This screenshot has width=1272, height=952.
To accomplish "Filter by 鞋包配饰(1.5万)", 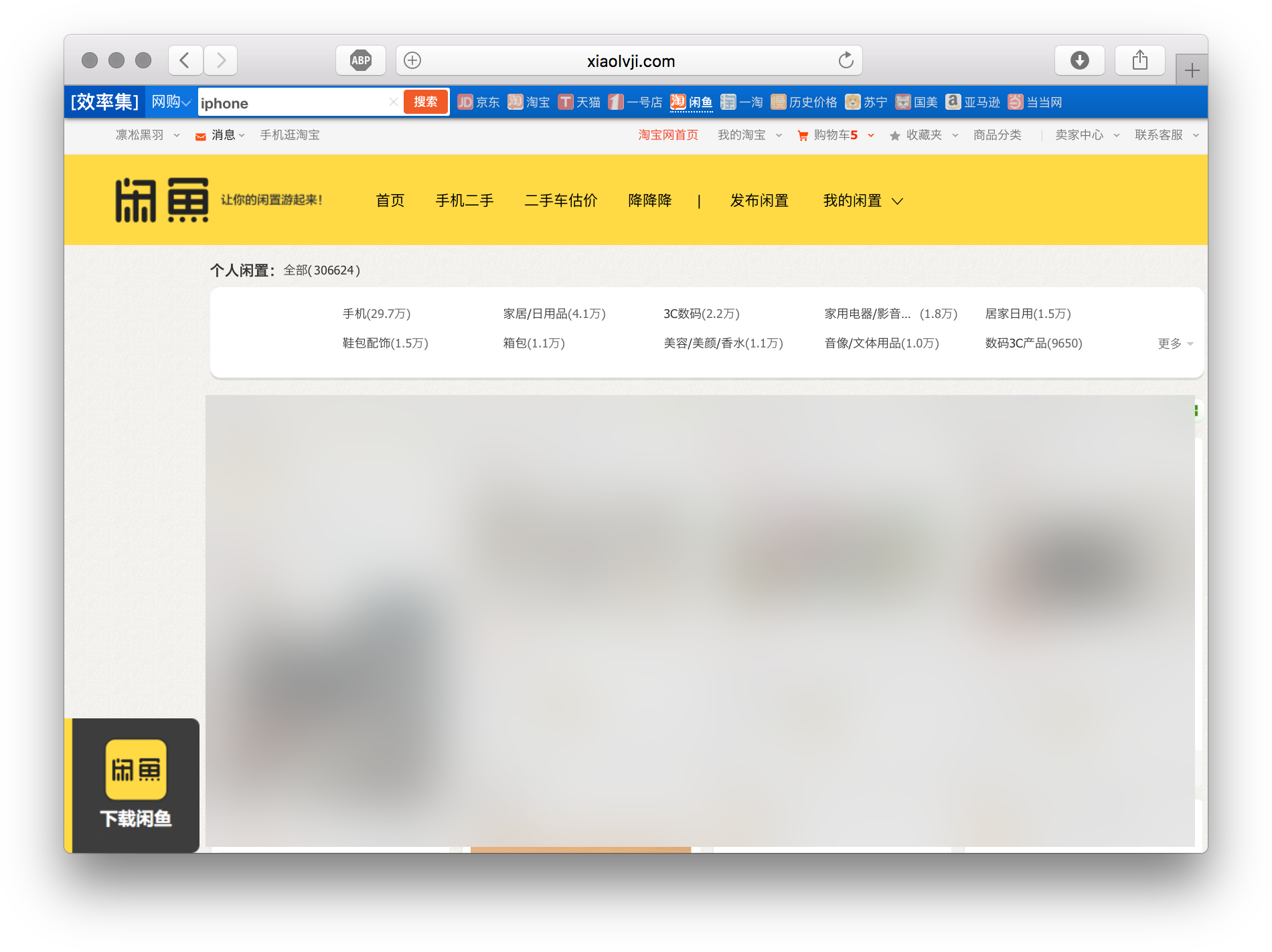I will (386, 343).
